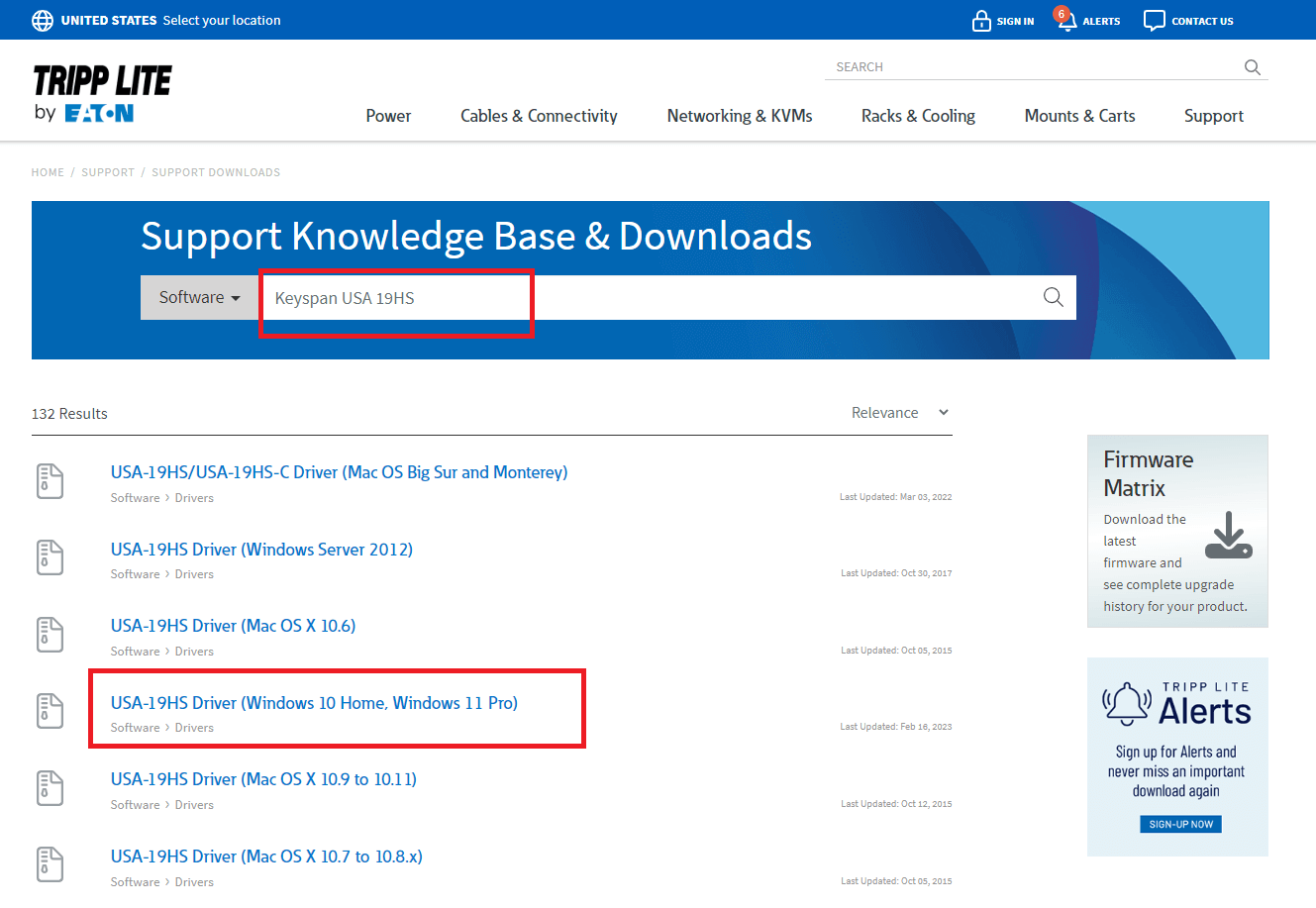Open the Software category dropdown
1316x908 pixels.
pos(200,297)
